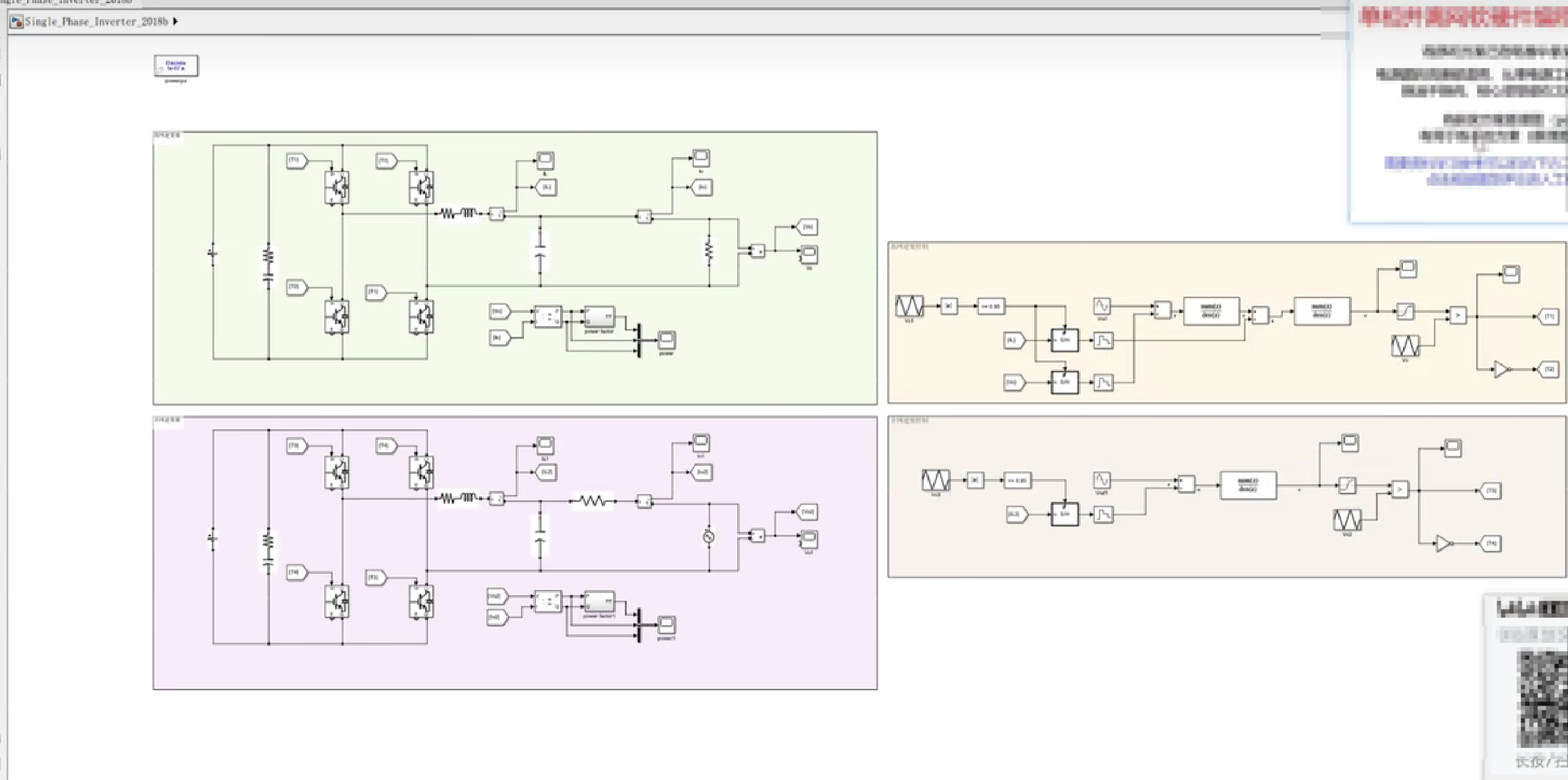
Task: Select the 'power factor1' subsystem block
Action: (x=599, y=601)
